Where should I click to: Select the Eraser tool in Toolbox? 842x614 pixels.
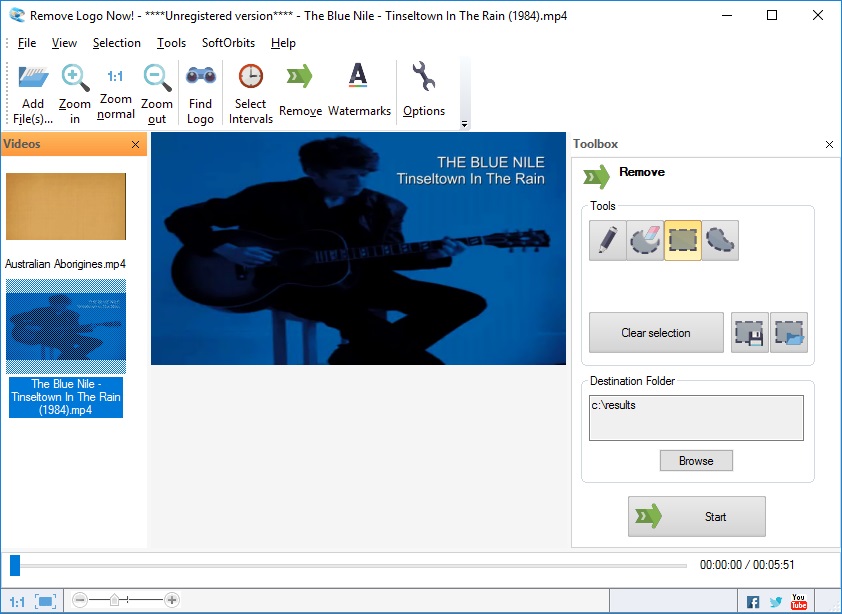tap(645, 240)
